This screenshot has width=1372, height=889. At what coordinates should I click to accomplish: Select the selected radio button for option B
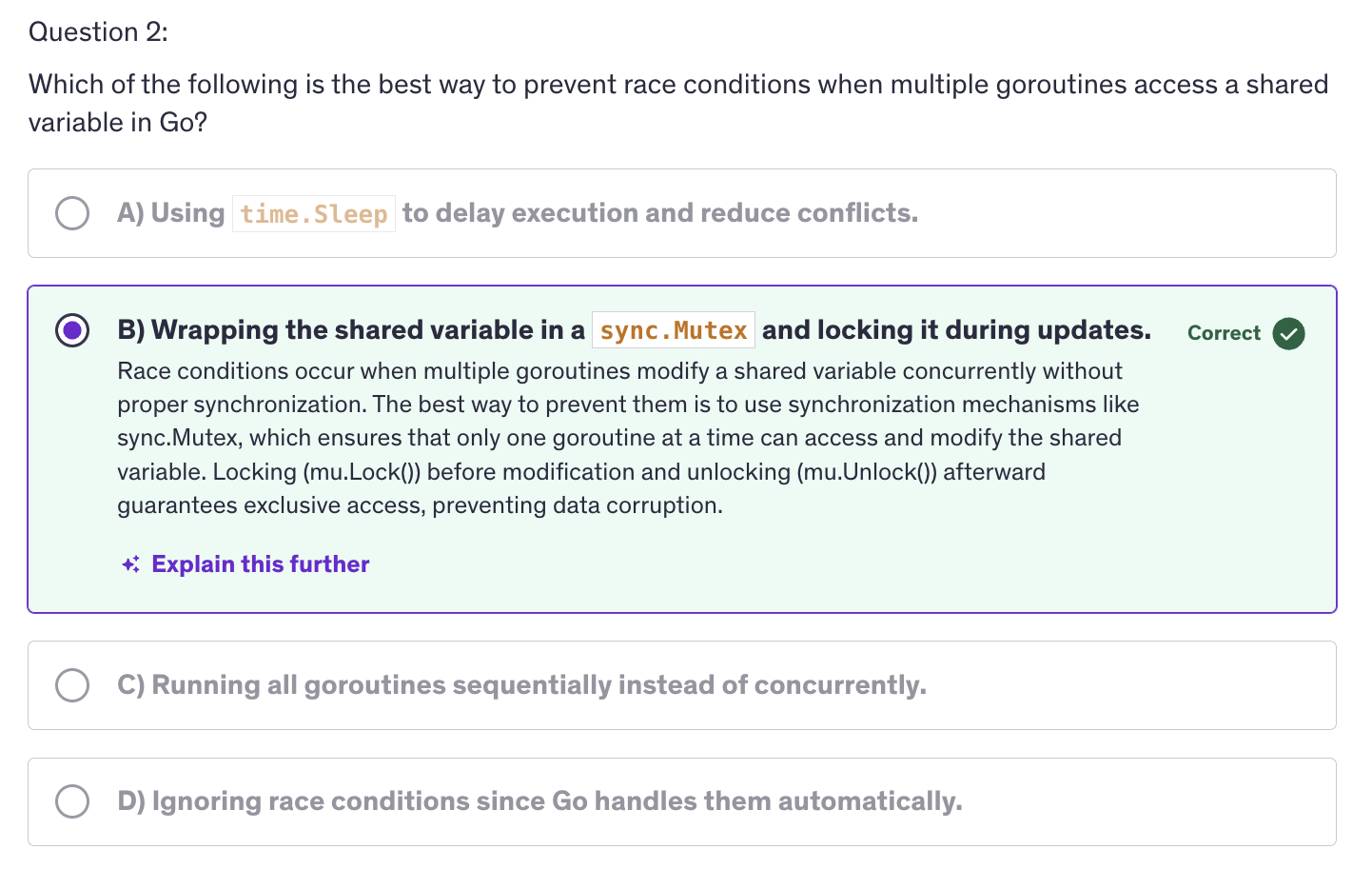tap(72, 330)
